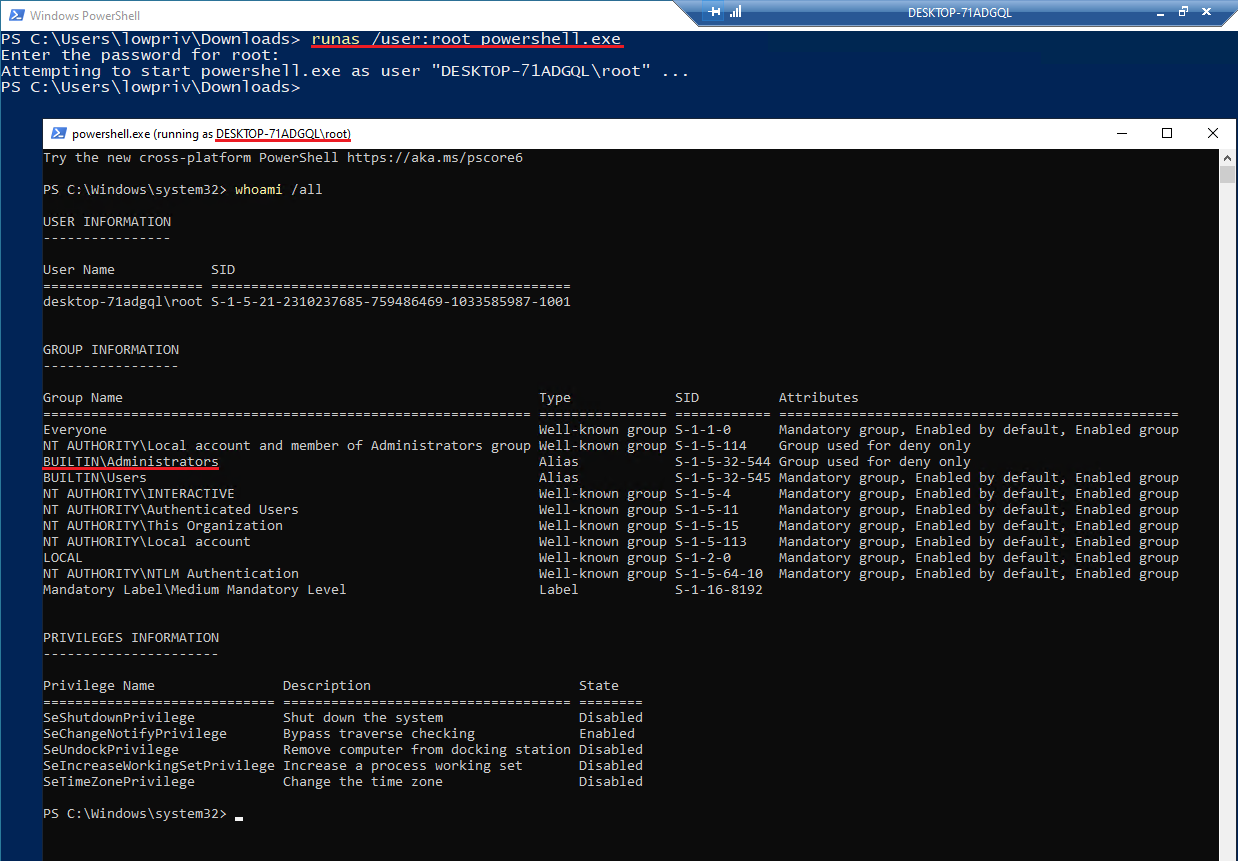This screenshot has height=861, width=1238.
Task: Click the 'Attributes' column header
Action: pyautogui.click(x=819, y=398)
